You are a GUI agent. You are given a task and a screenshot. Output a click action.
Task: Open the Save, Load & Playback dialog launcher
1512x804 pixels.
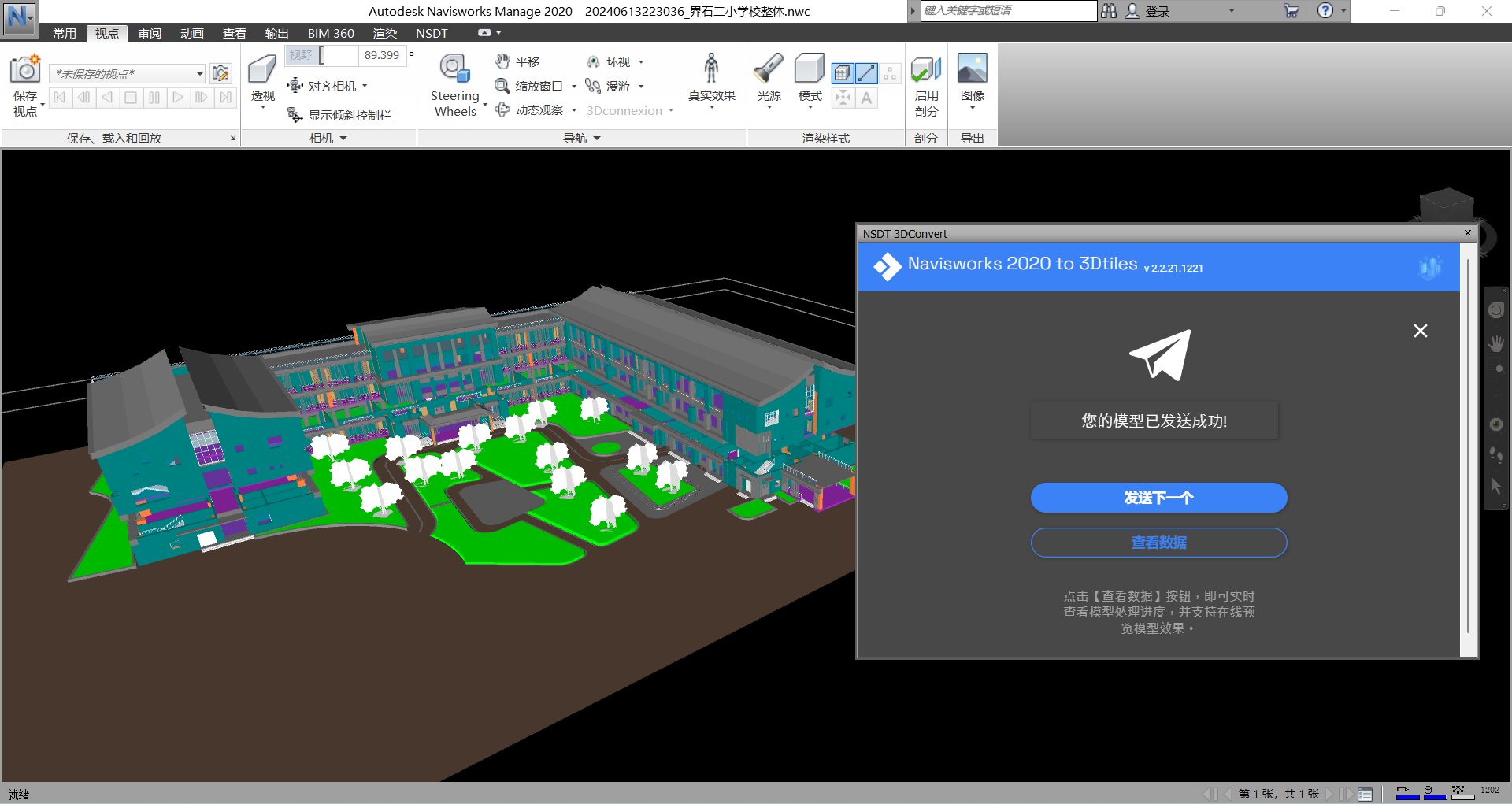click(x=233, y=138)
